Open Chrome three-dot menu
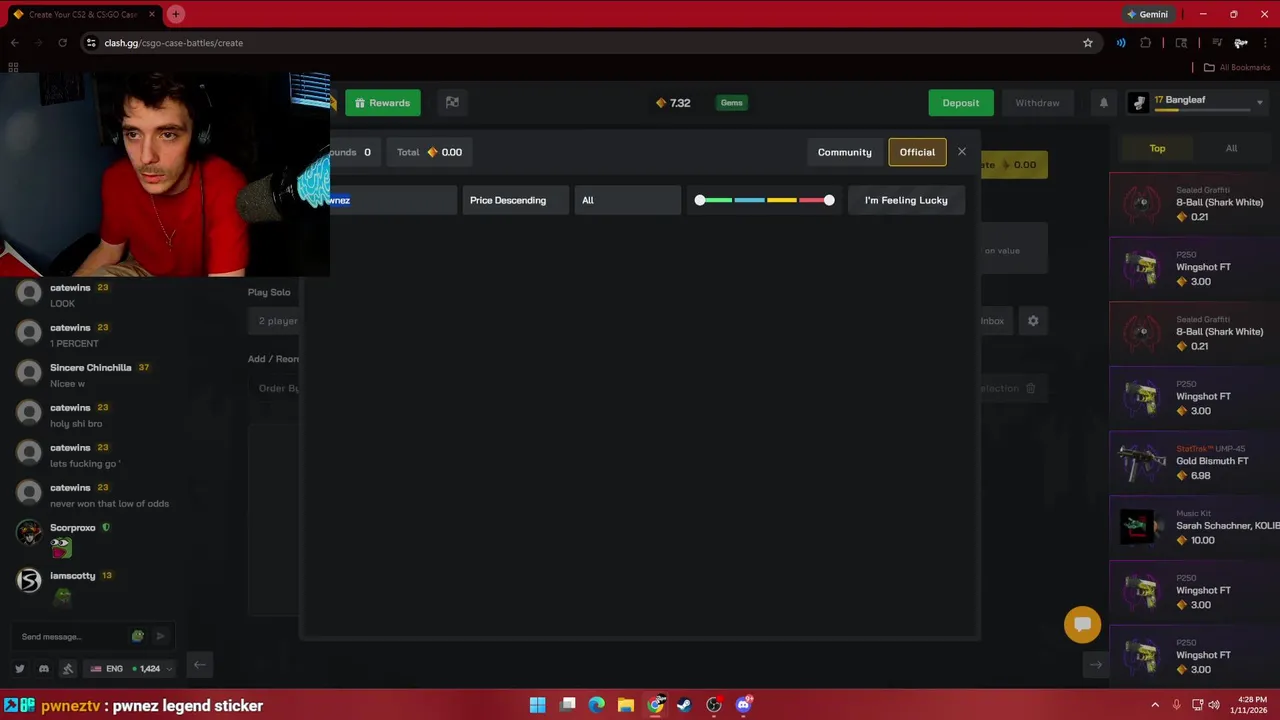The image size is (1280, 720). [1267, 43]
